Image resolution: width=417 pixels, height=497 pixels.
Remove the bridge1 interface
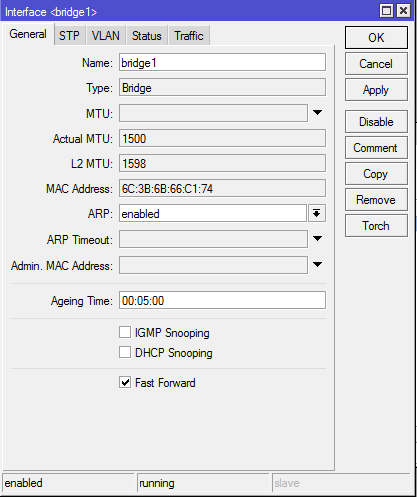tap(376, 200)
